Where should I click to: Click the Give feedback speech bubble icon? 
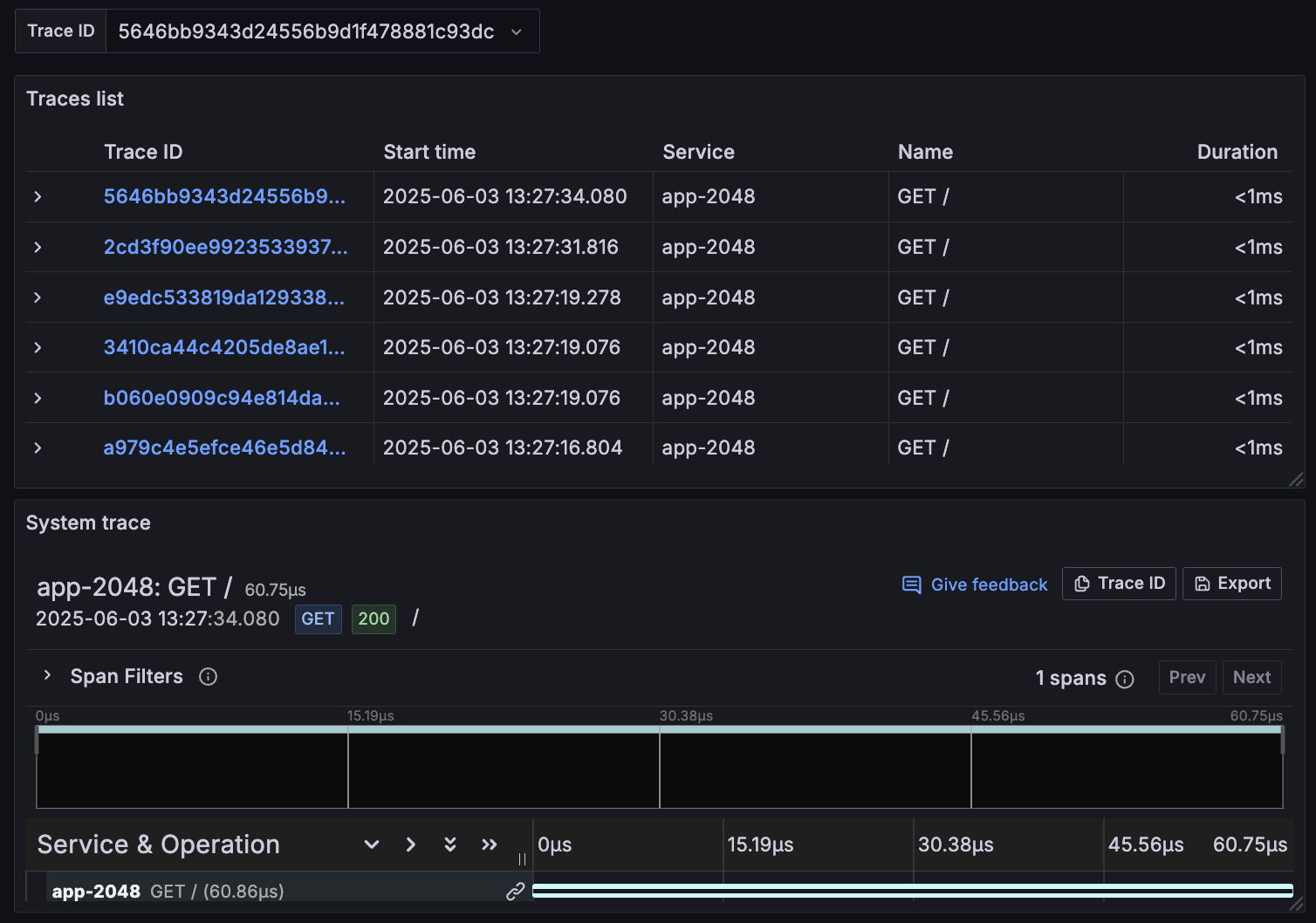click(x=911, y=585)
